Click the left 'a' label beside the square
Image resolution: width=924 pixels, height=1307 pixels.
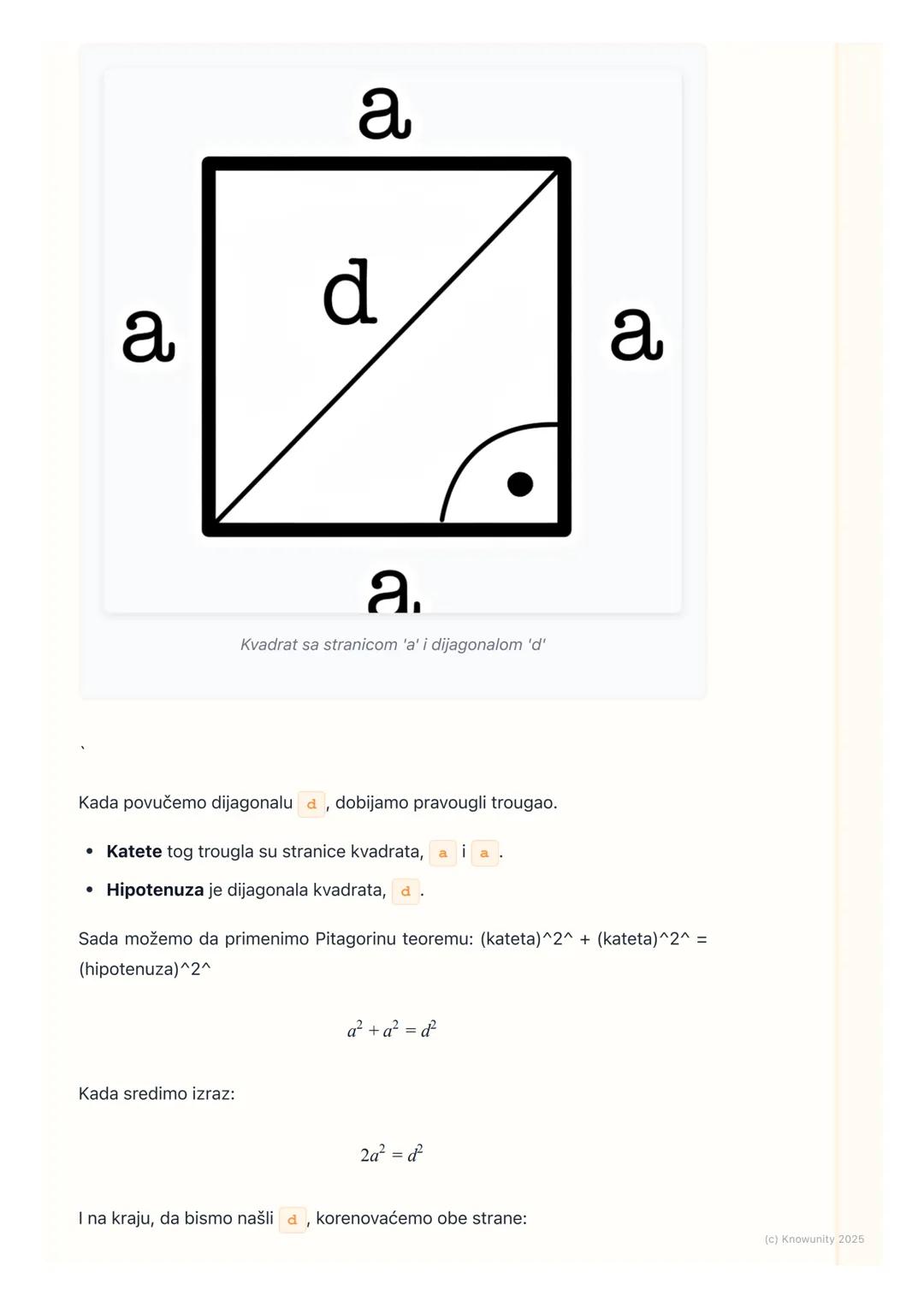(149, 337)
